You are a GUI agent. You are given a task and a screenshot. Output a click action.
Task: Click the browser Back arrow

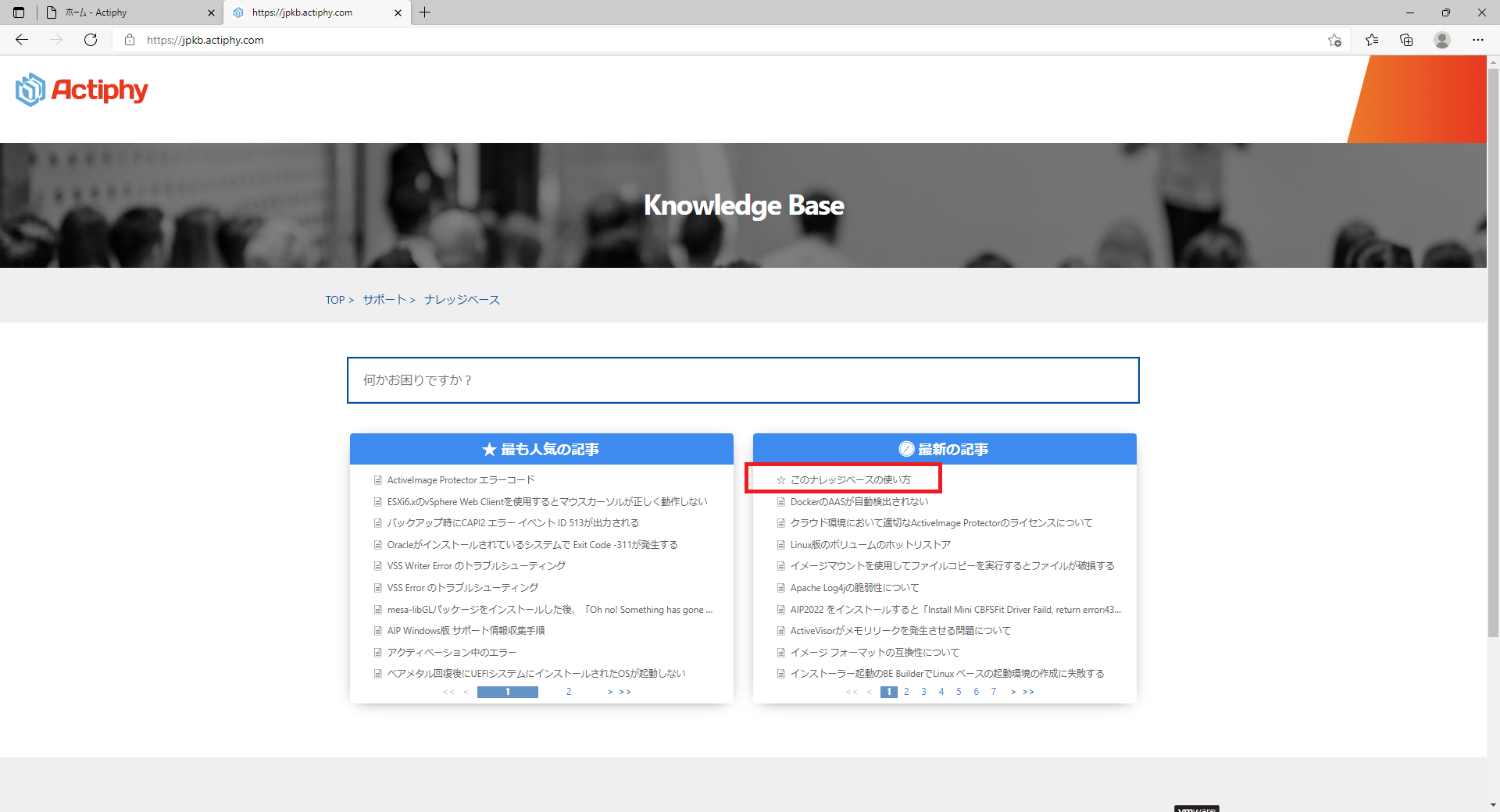pyautogui.click(x=22, y=40)
